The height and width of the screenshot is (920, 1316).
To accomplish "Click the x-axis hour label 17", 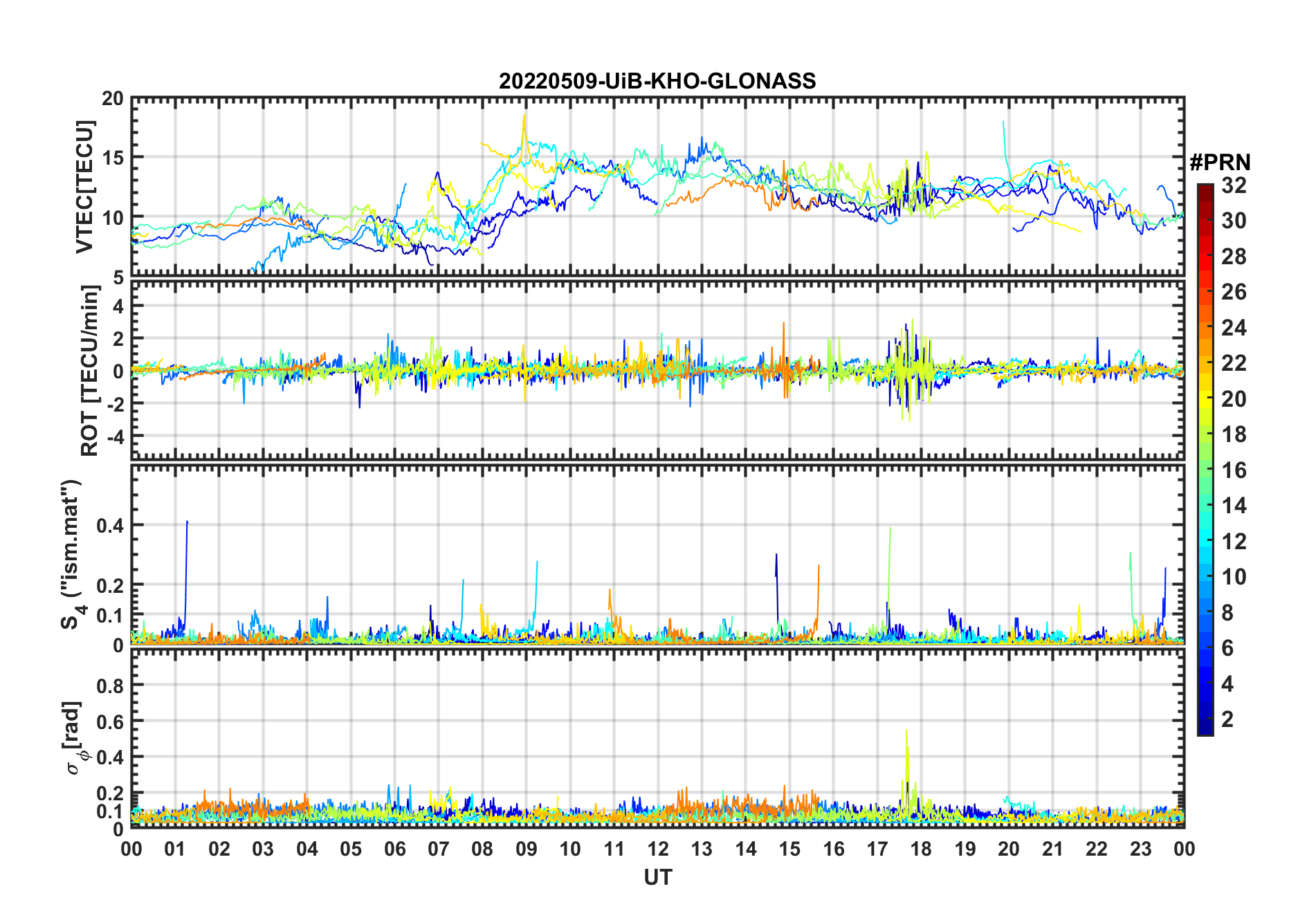I will pyautogui.click(x=877, y=849).
